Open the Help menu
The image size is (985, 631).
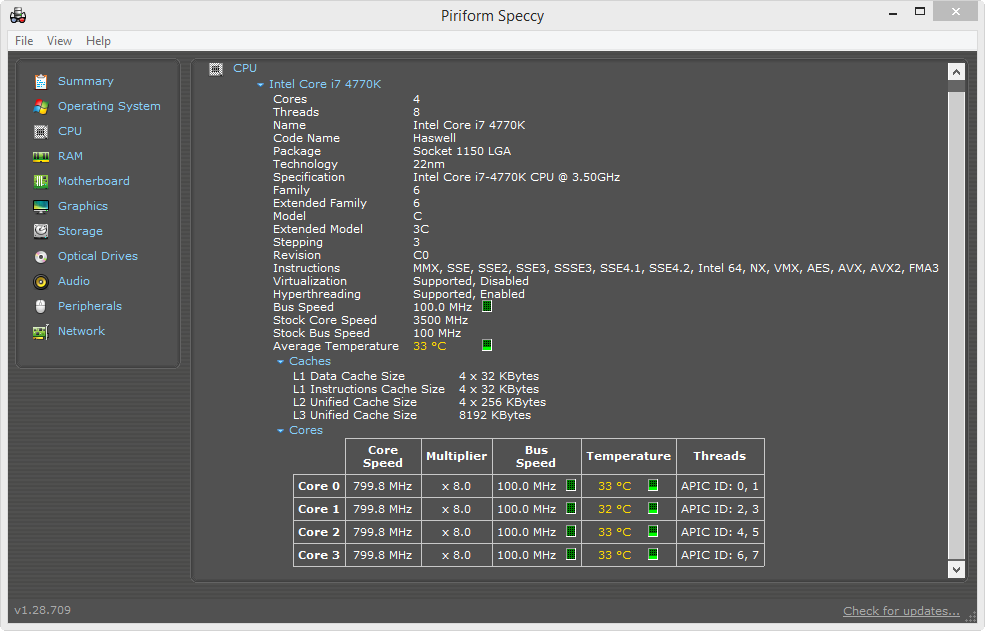(x=99, y=41)
